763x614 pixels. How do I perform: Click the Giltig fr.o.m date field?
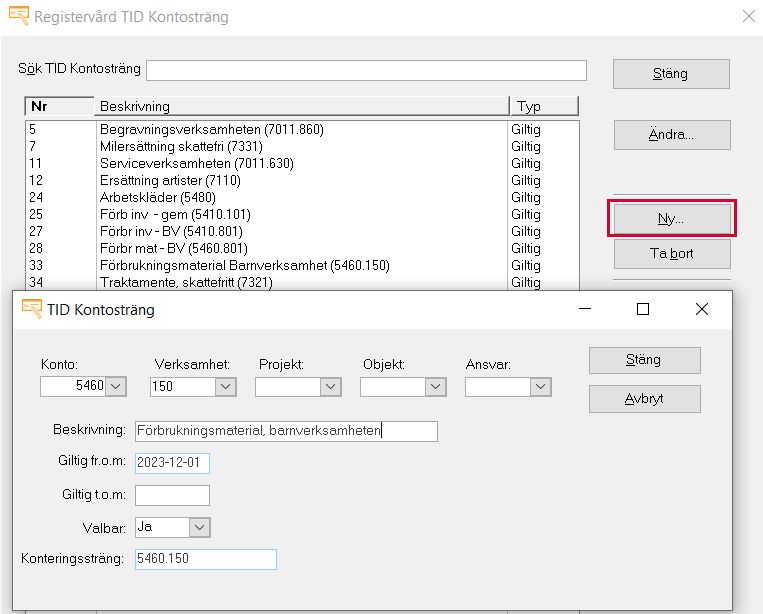pyautogui.click(x=172, y=463)
